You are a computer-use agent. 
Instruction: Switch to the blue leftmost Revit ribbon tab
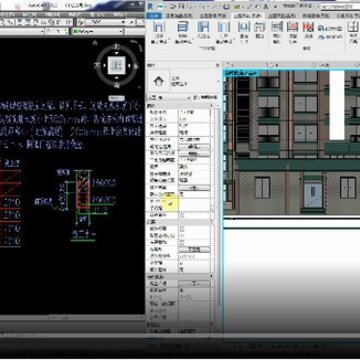pyautogui.click(x=154, y=16)
